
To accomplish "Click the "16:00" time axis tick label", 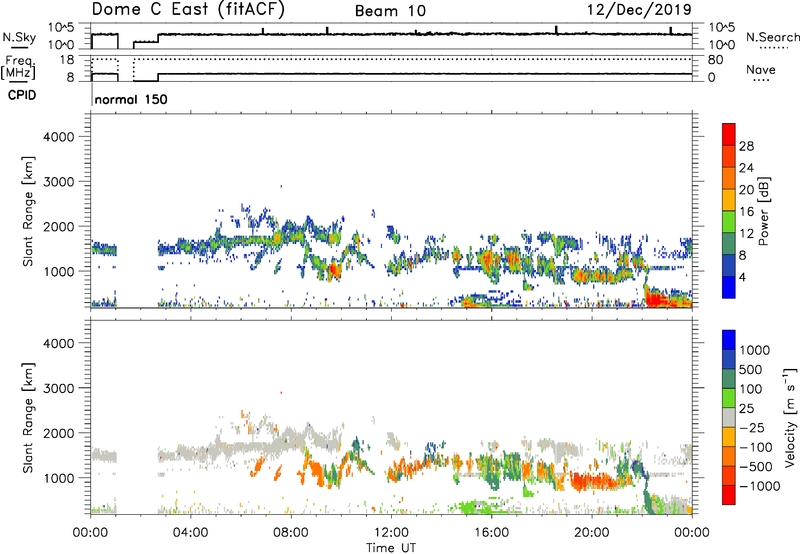I will (x=491, y=533).
